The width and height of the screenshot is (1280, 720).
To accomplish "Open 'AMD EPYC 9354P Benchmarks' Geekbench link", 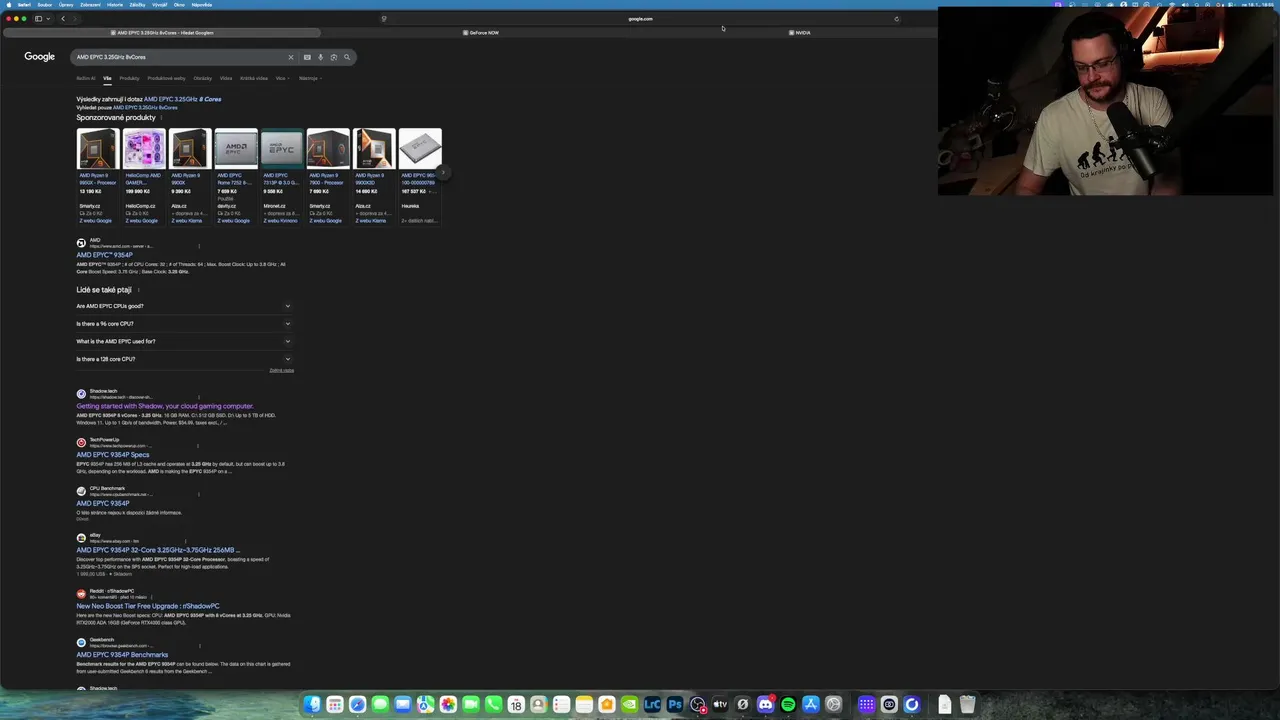I will tap(122, 655).
